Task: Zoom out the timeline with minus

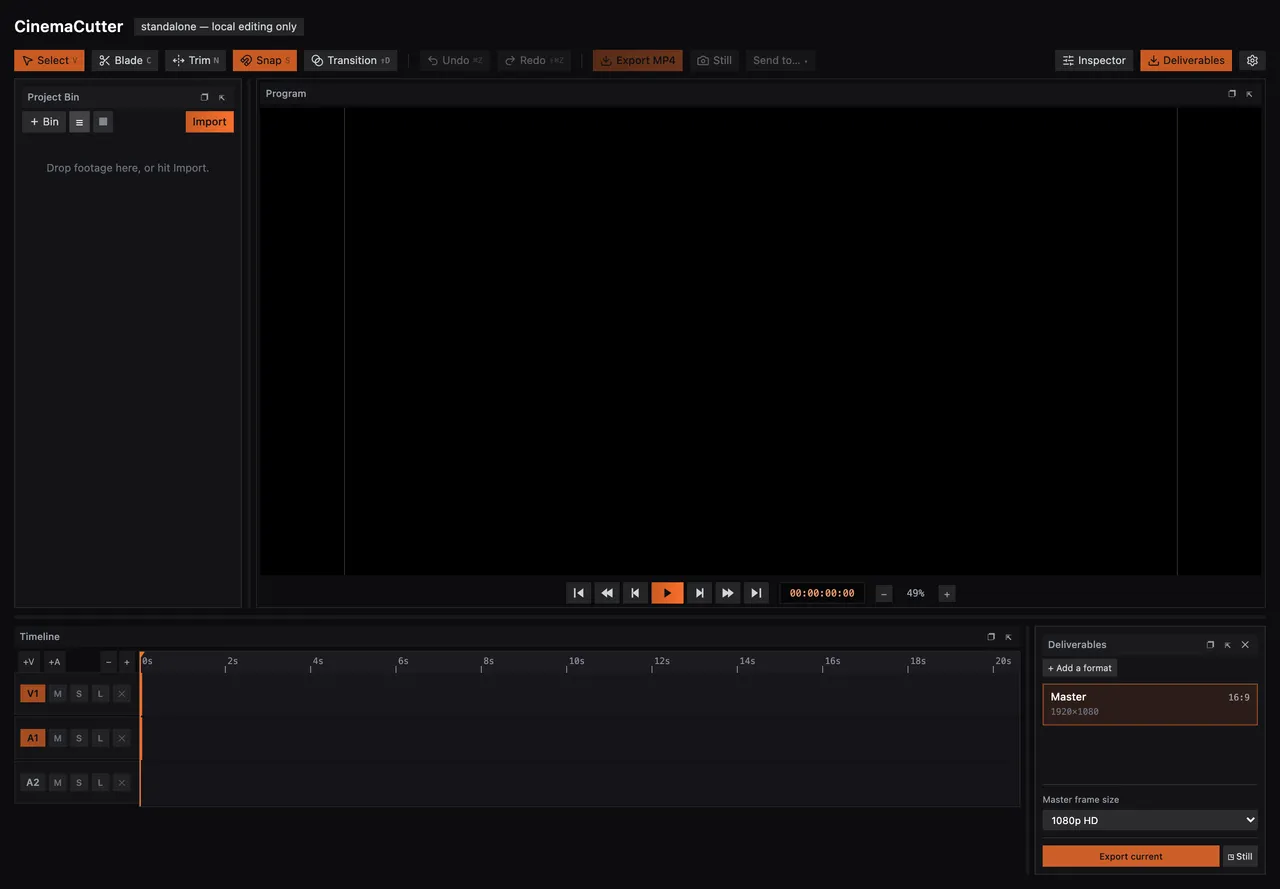Action: [109, 662]
